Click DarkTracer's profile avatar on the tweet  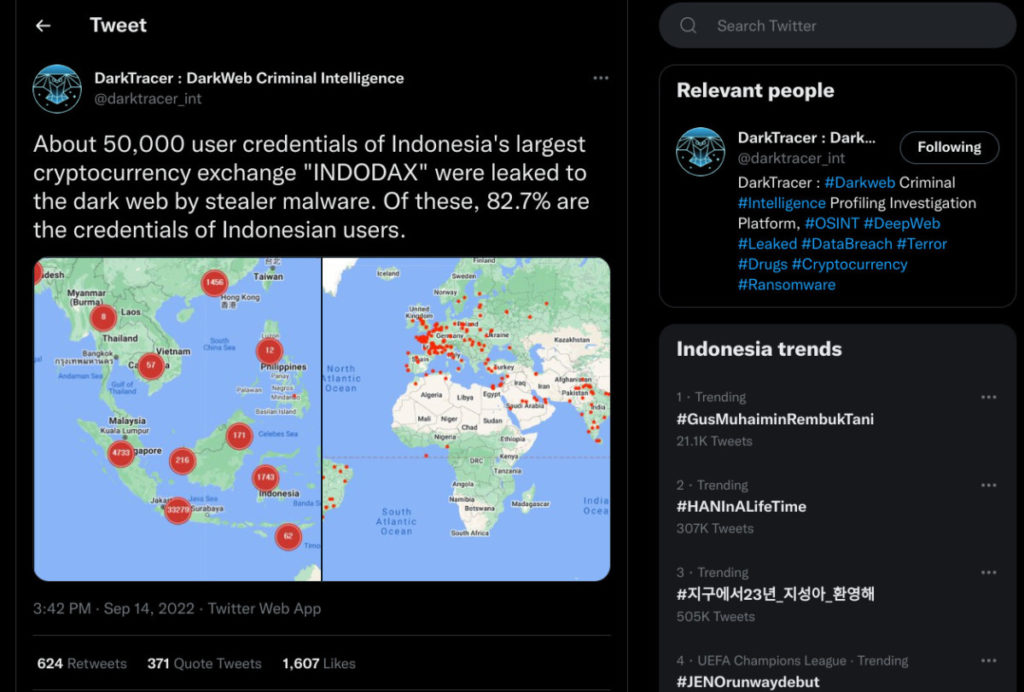point(58,88)
